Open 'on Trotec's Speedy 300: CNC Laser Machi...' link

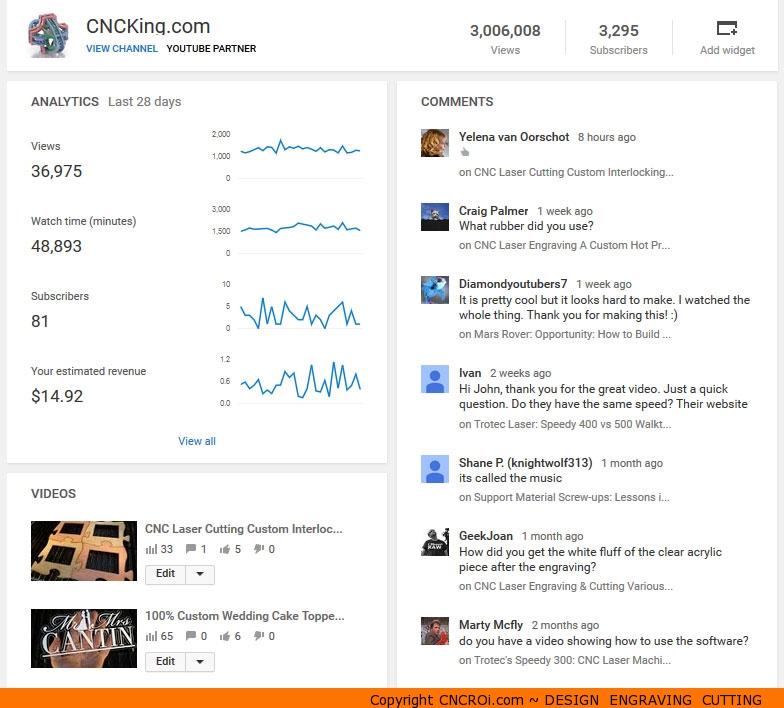click(565, 660)
